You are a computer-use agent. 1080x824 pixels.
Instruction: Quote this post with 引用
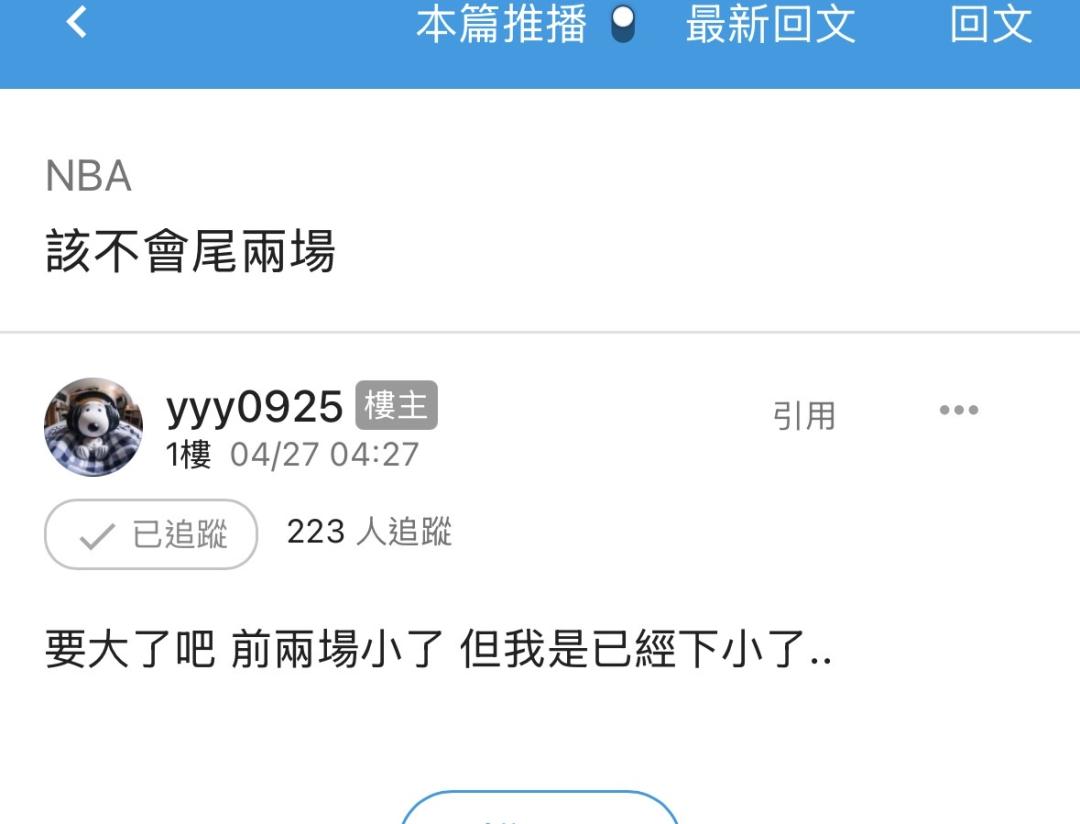click(x=804, y=416)
